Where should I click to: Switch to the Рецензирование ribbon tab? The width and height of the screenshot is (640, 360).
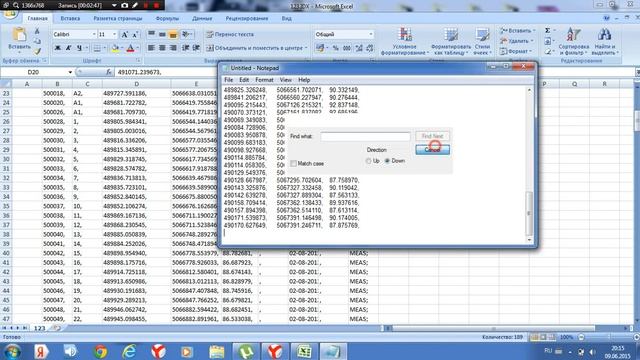click(x=247, y=18)
